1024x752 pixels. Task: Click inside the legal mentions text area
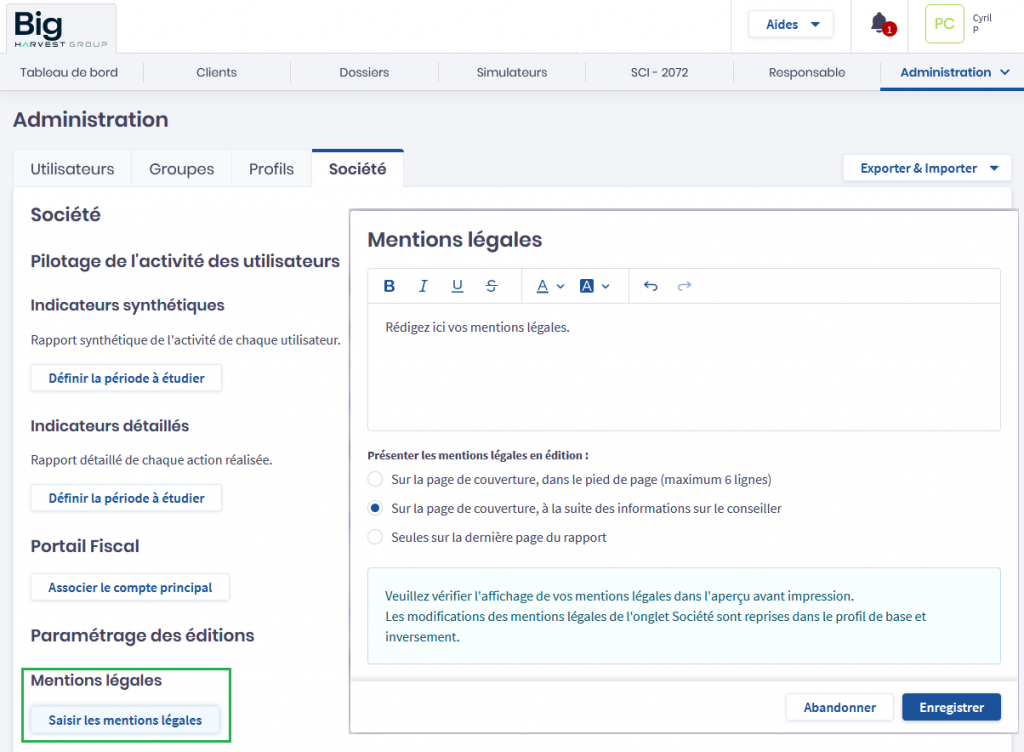pos(683,367)
